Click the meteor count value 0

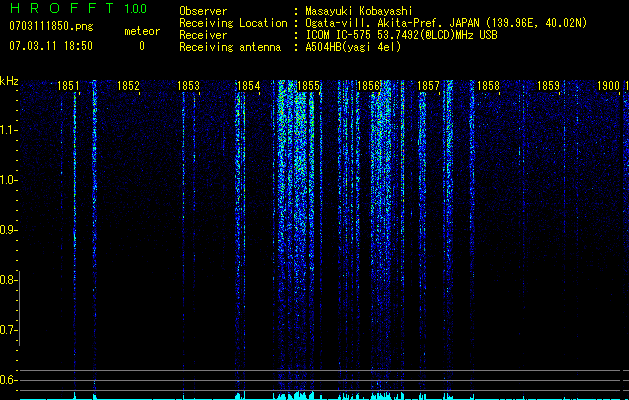pyautogui.click(x=142, y=46)
